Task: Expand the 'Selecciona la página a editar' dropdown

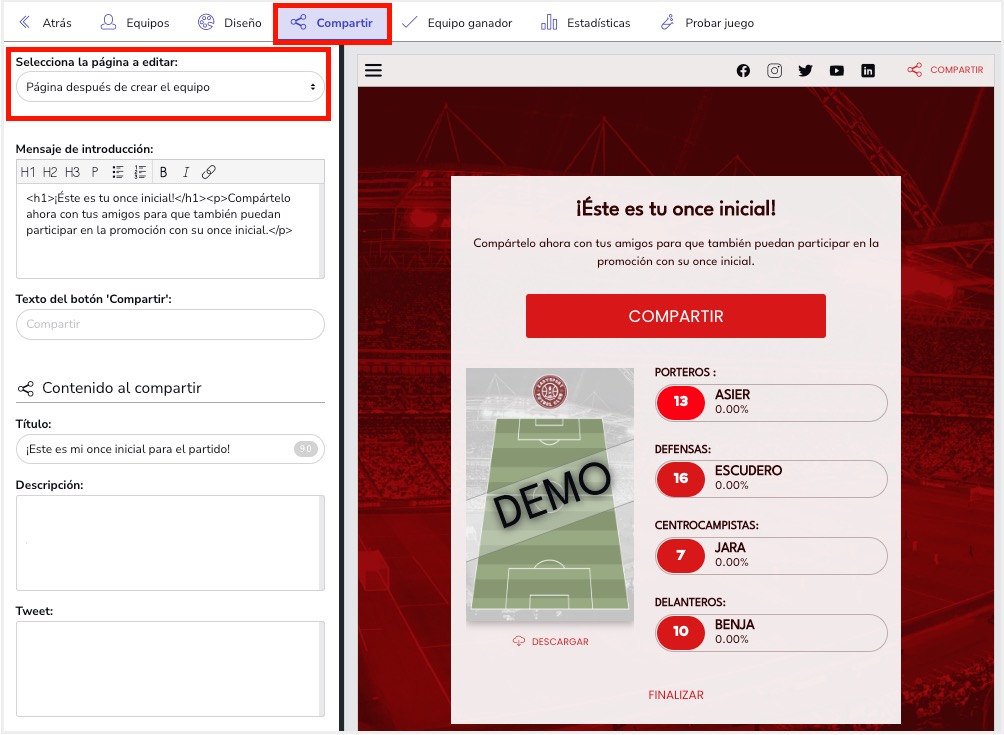Action: [x=170, y=87]
